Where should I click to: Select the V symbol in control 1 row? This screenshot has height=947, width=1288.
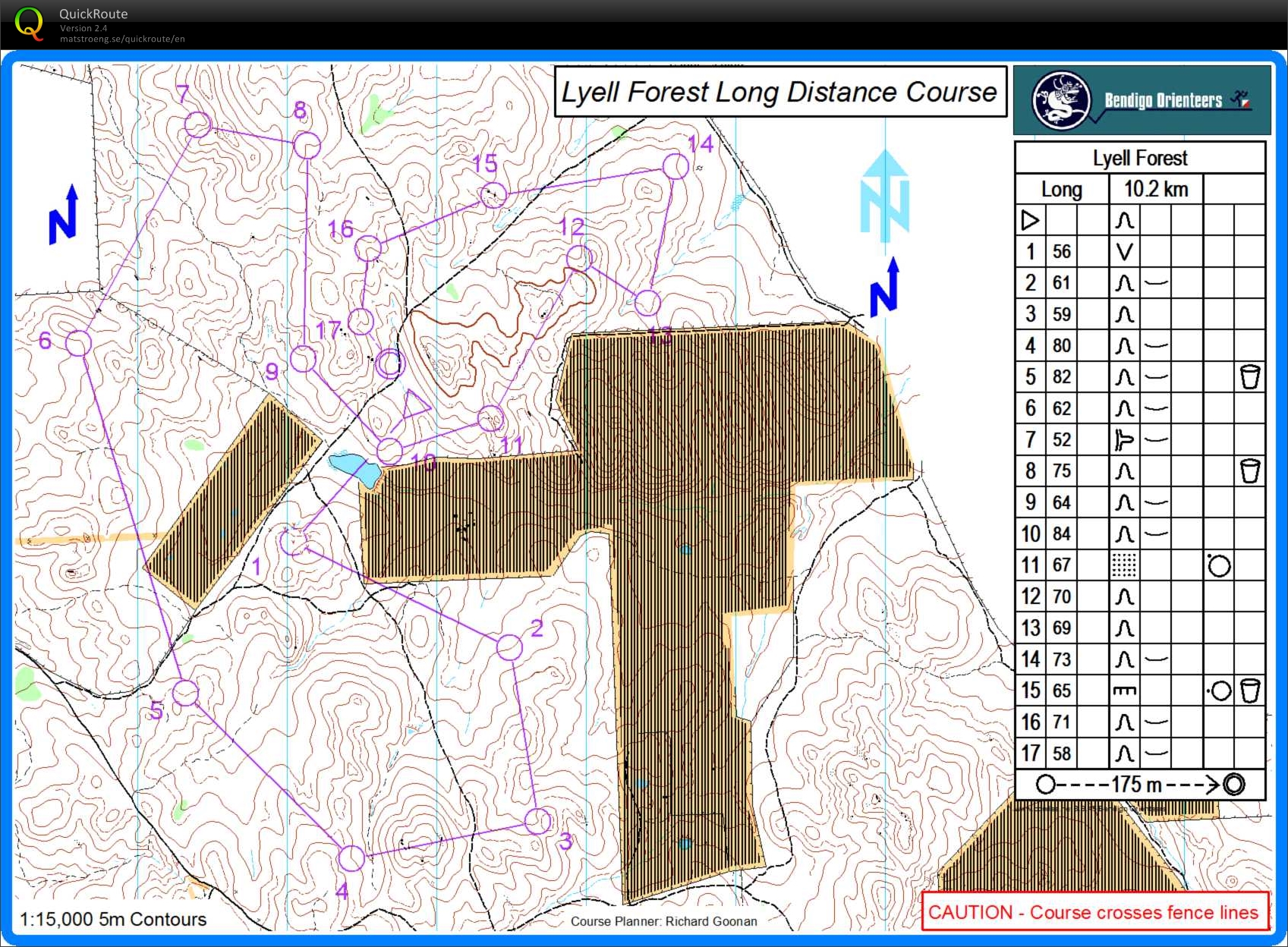[x=1124, y=251]
